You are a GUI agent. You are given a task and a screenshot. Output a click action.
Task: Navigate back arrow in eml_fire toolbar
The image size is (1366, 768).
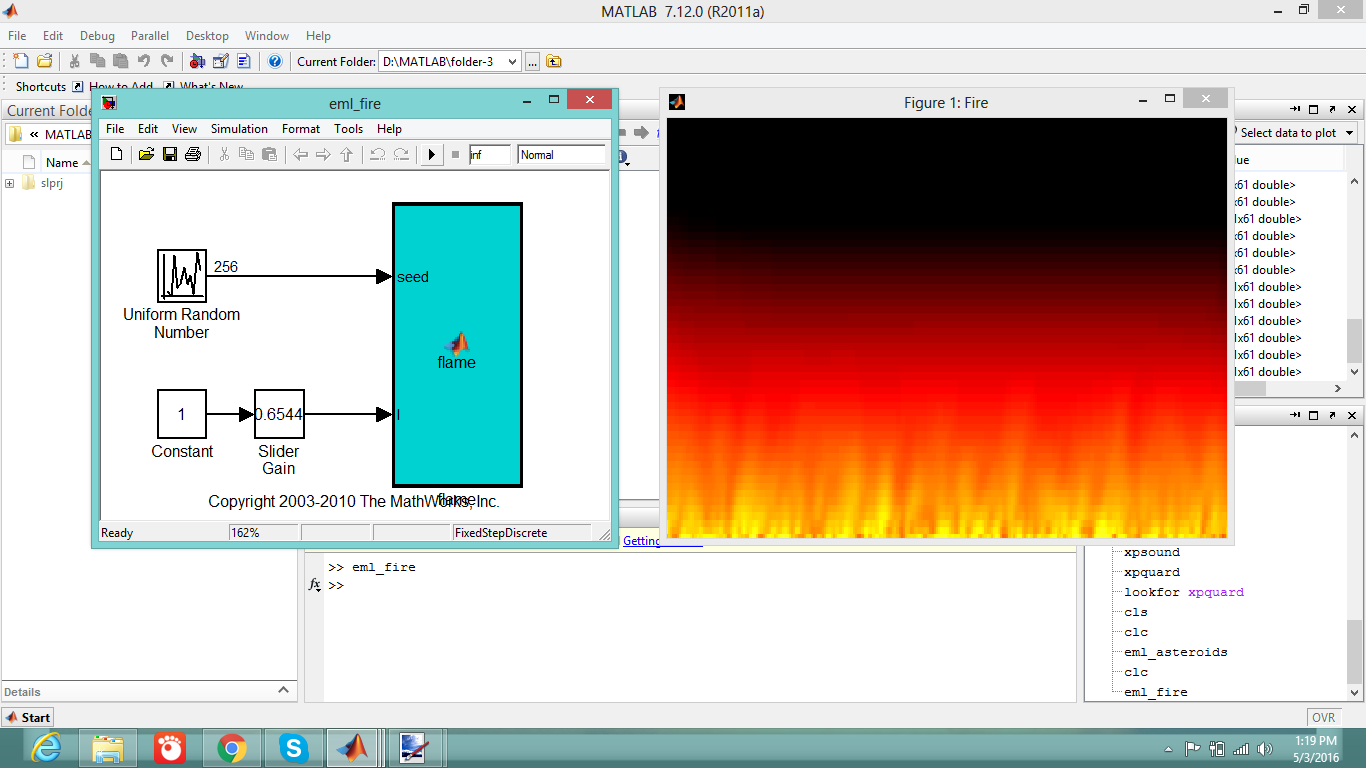[300, 154]
